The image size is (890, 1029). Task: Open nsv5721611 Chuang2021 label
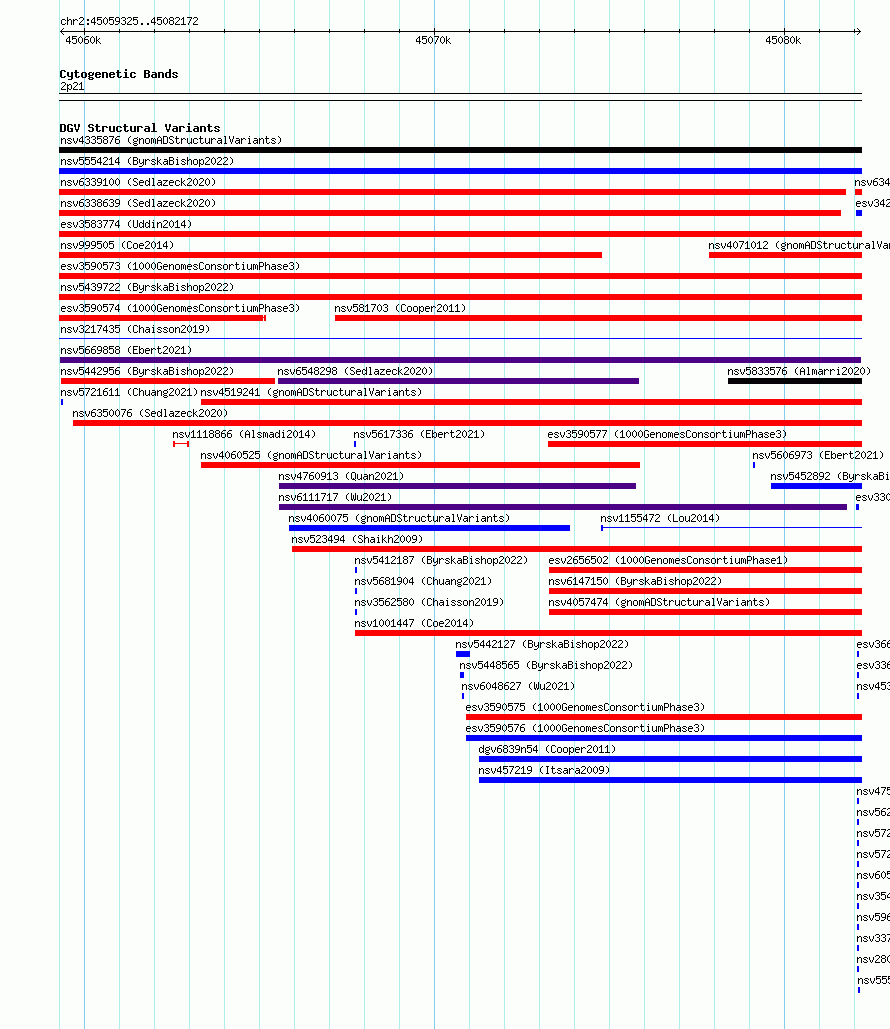[x=129, y=392]
